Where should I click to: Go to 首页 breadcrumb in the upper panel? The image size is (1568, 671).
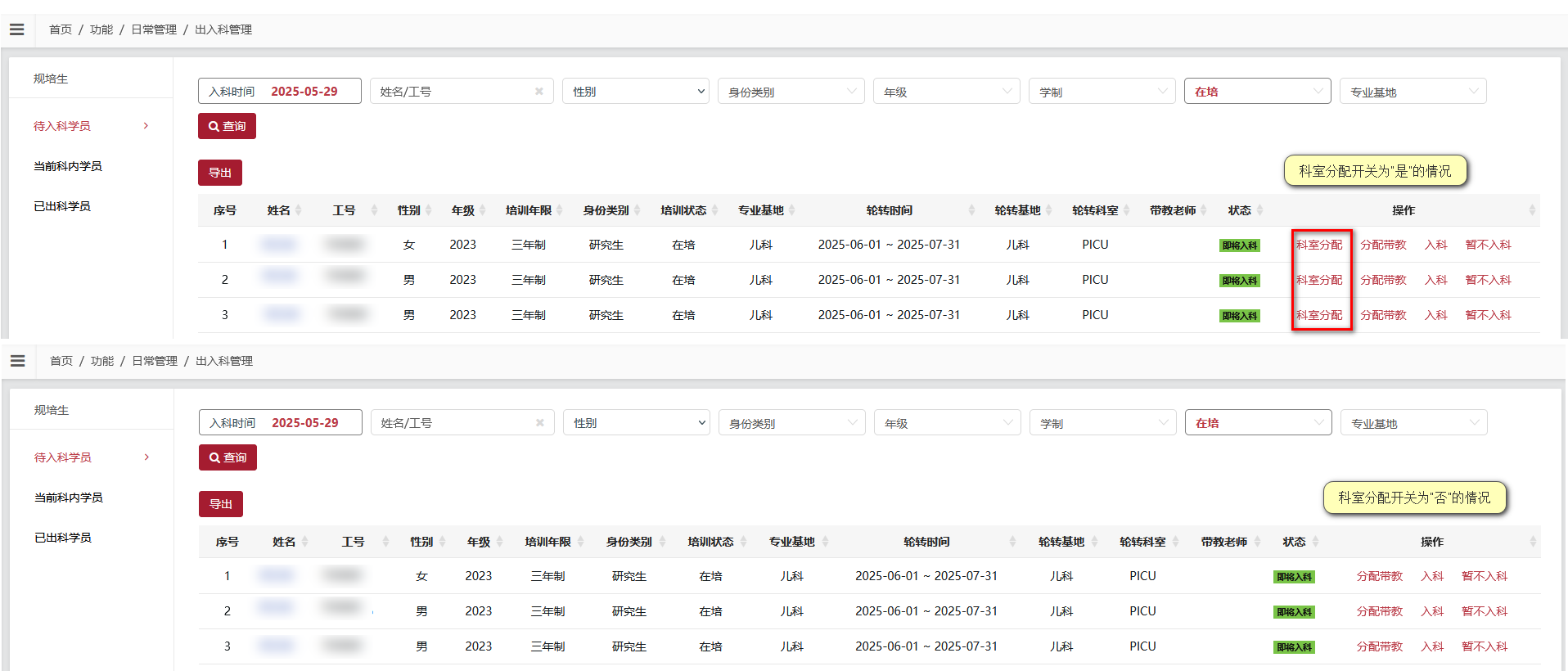pyautogui.click(x=61, y=29)
